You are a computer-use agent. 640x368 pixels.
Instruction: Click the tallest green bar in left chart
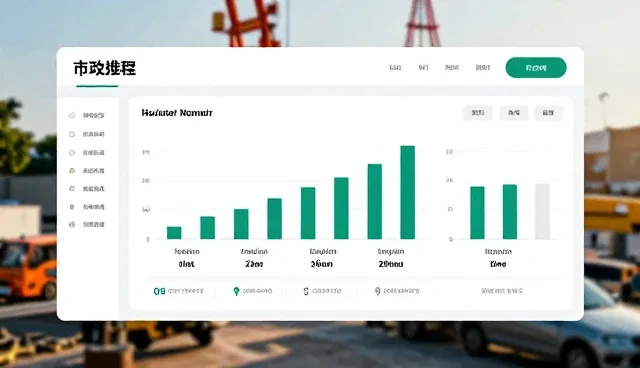click(408, 192)
